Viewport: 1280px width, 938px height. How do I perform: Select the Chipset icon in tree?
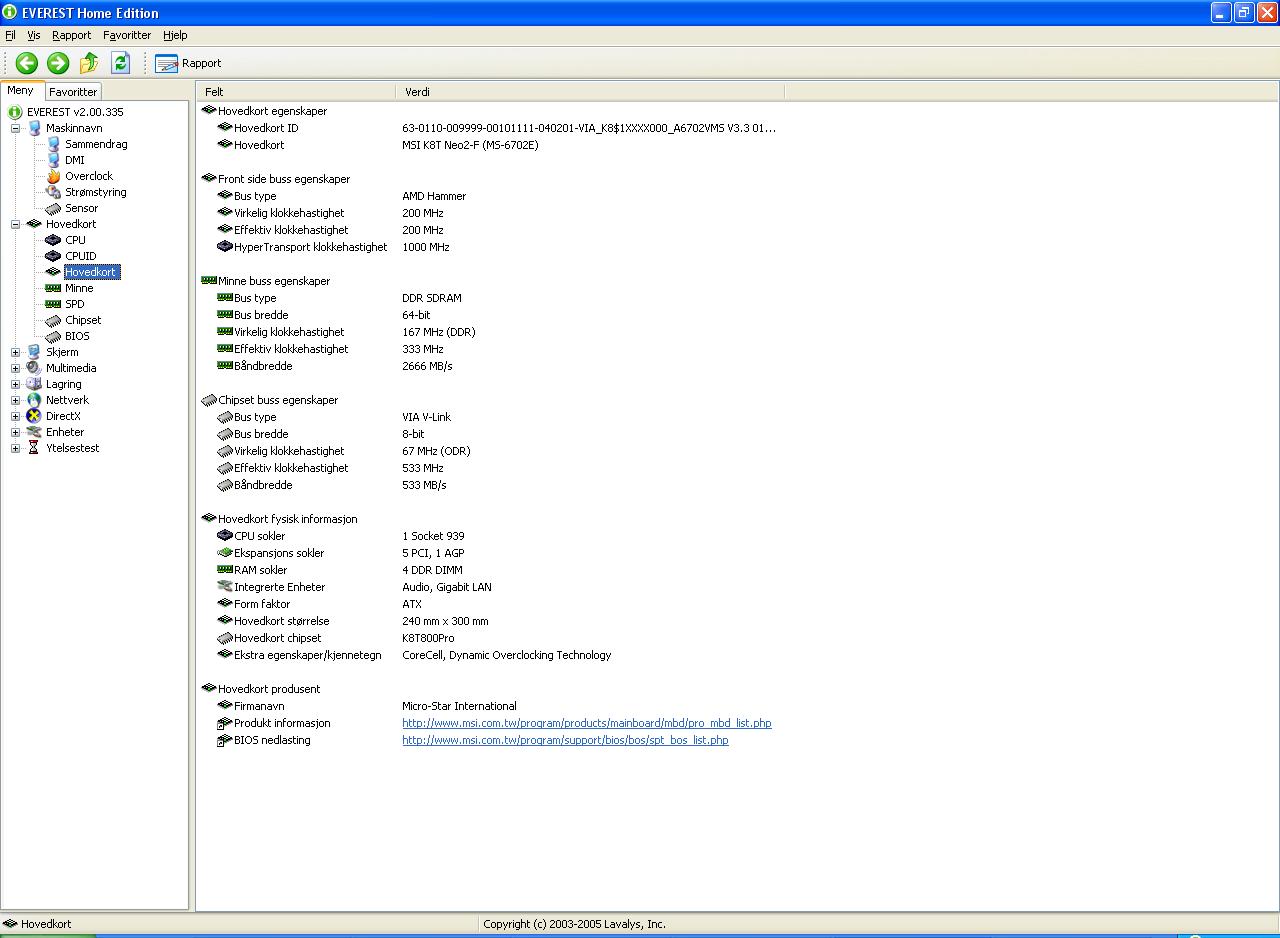(x=53, y=320)
